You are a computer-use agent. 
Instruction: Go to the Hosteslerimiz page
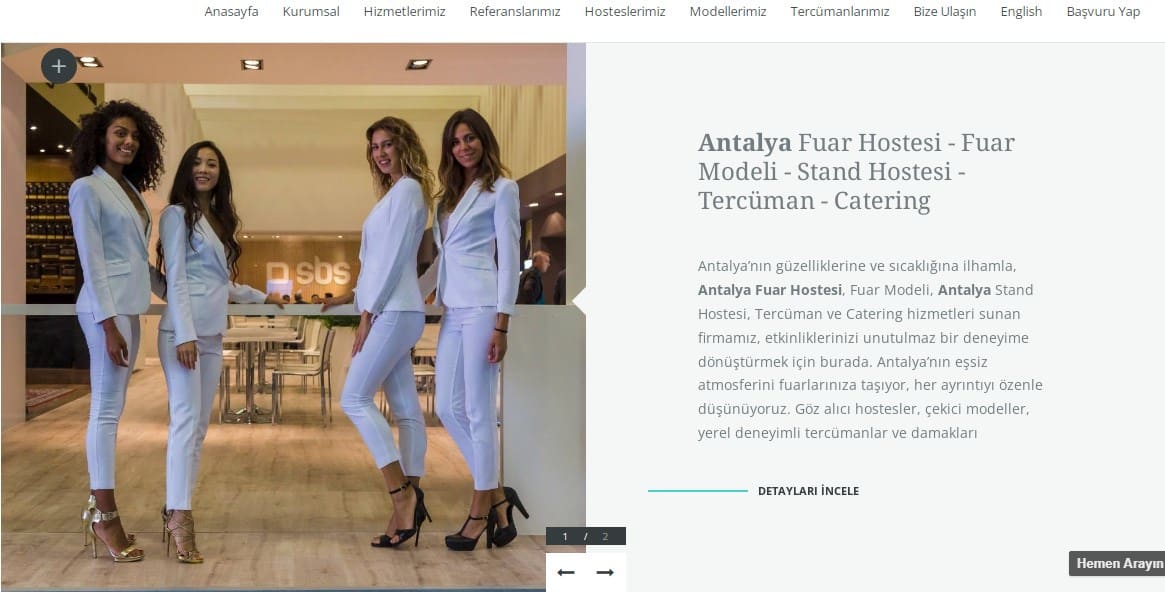pyautogui.click(x=625, y=11)
